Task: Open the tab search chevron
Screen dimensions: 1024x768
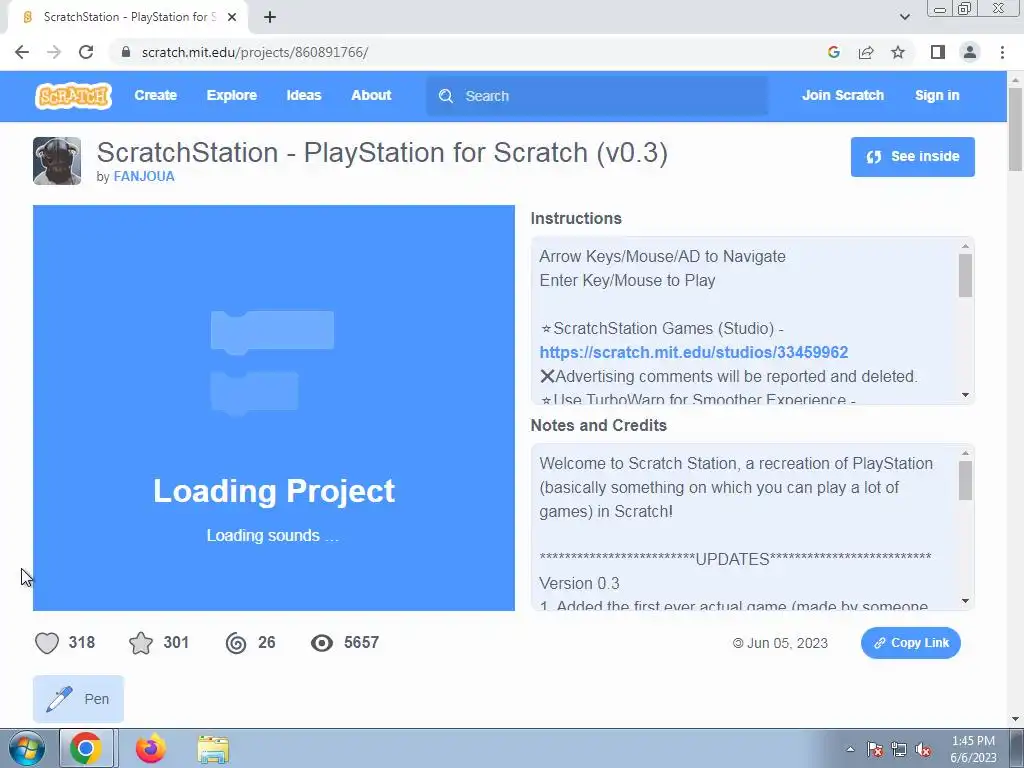Action: click(x=904, y=17)
